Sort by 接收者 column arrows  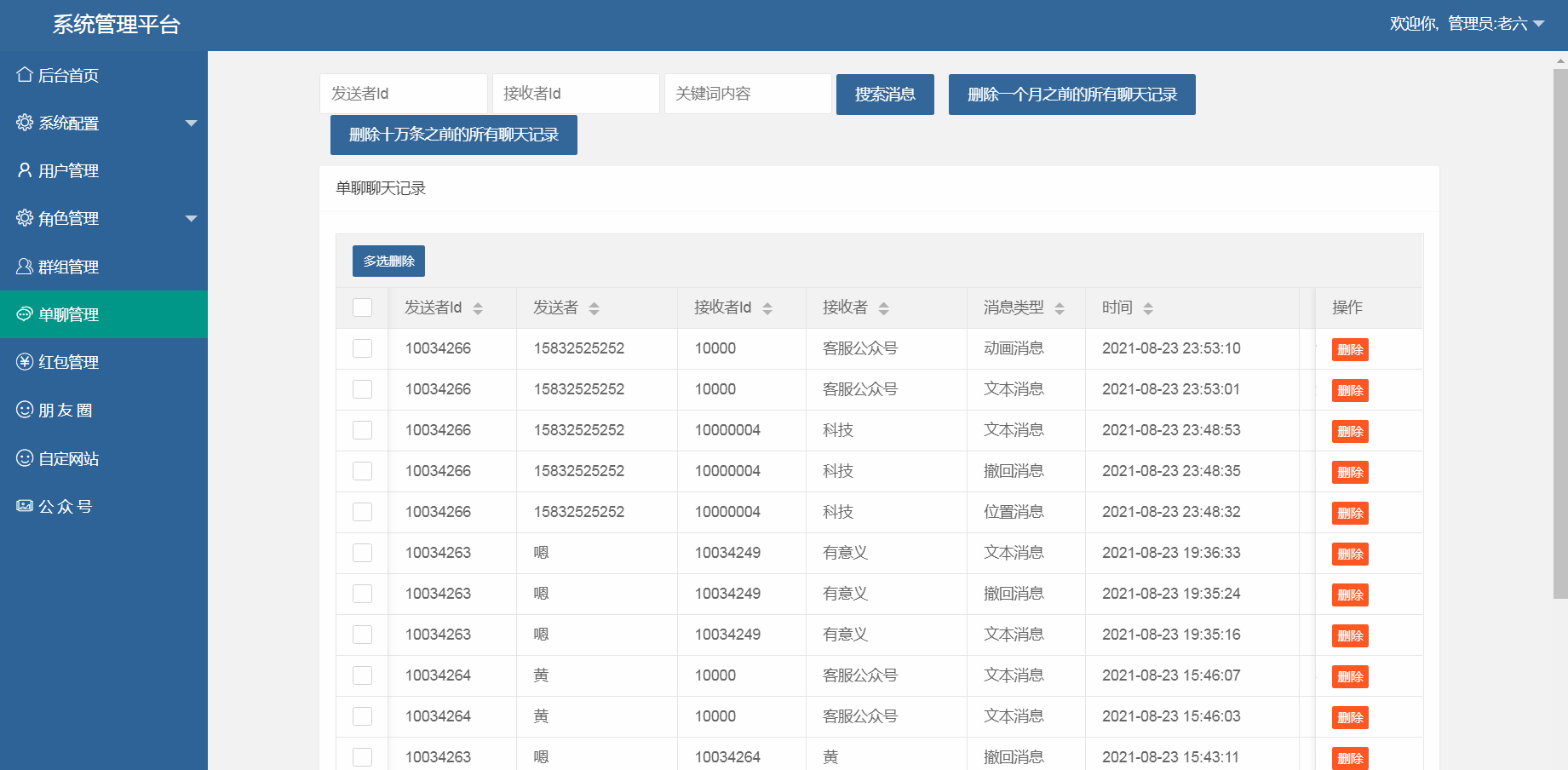pos(884,308)
